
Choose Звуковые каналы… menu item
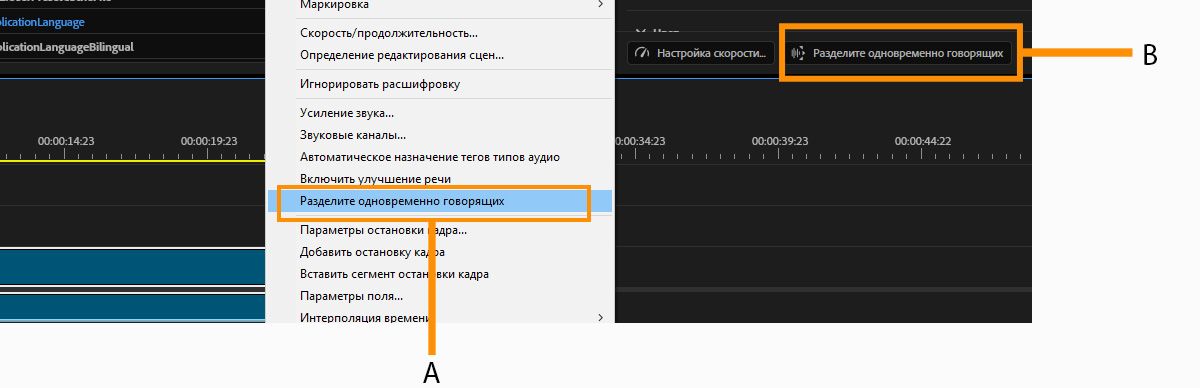(440, 135)
